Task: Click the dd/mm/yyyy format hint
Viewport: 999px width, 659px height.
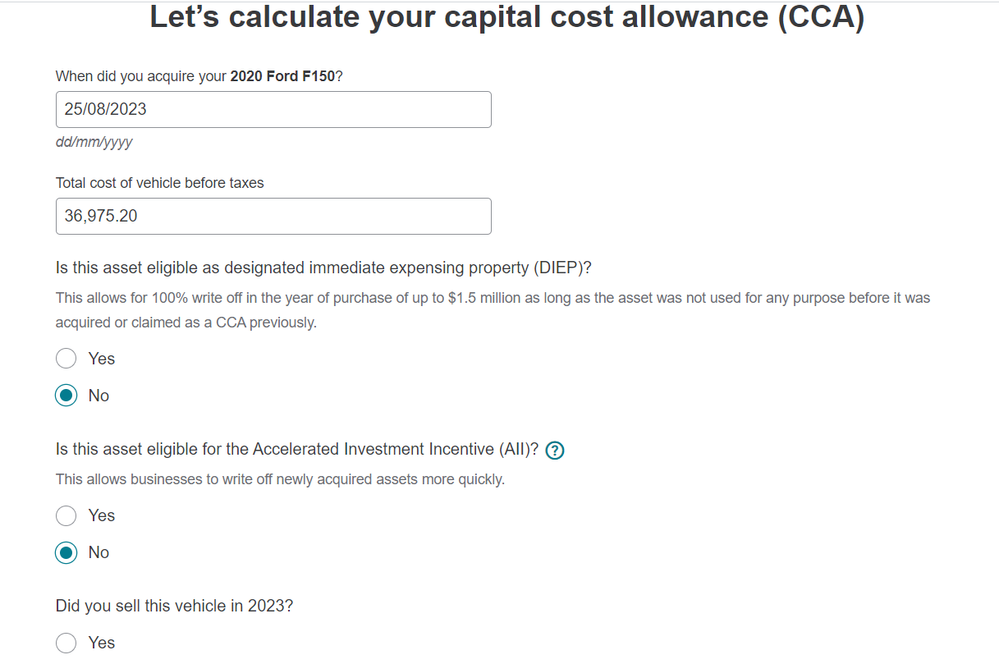Action: pos(94,142)
